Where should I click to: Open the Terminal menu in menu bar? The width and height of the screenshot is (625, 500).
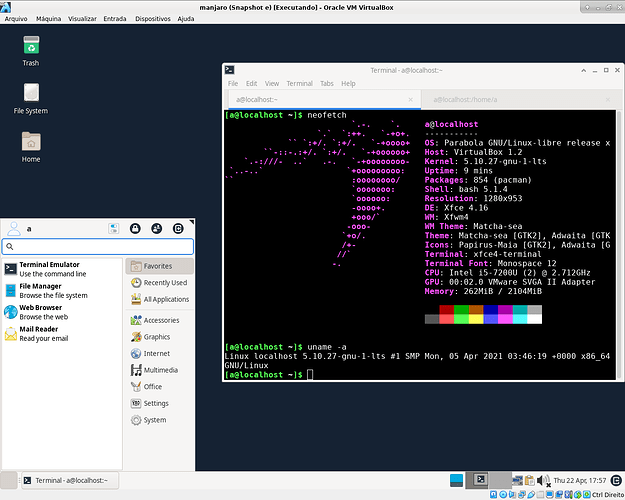point(300,83)
